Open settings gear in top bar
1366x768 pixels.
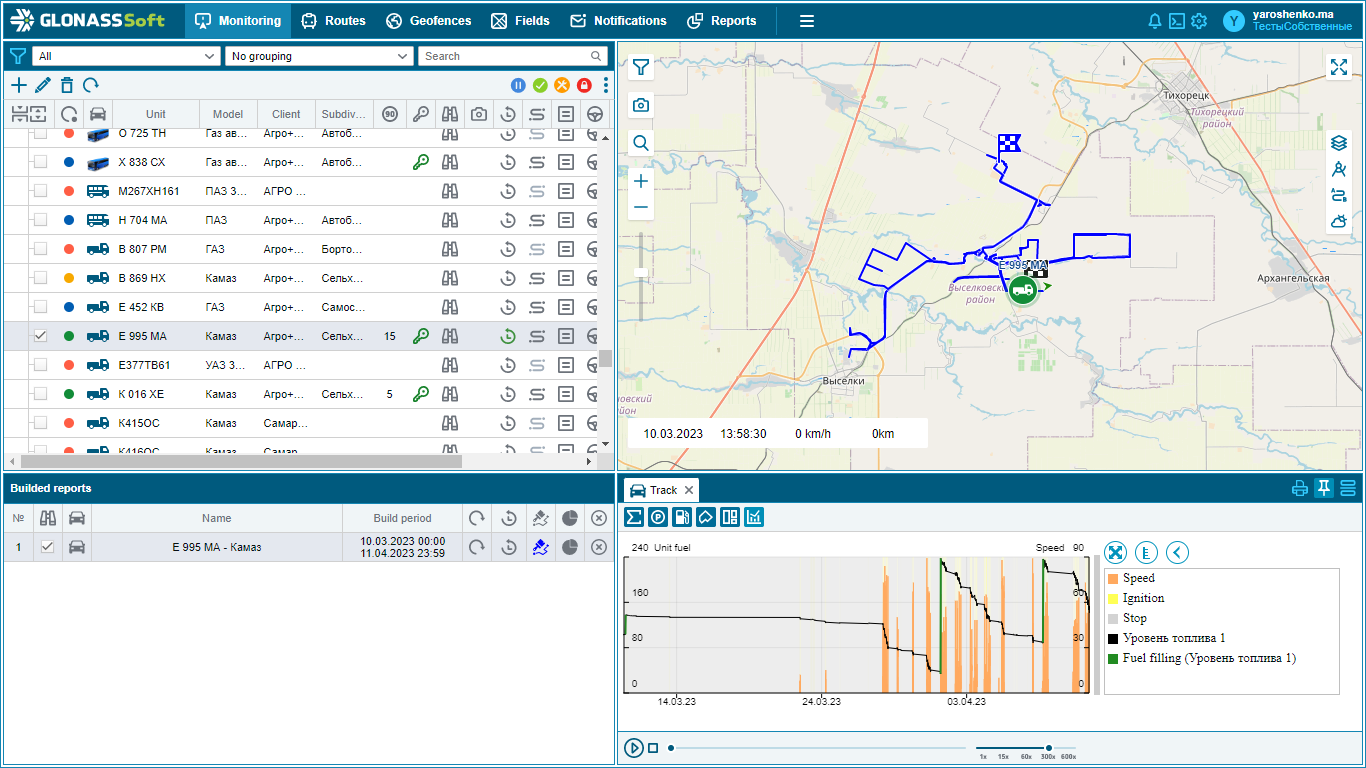click(1199, 21)
